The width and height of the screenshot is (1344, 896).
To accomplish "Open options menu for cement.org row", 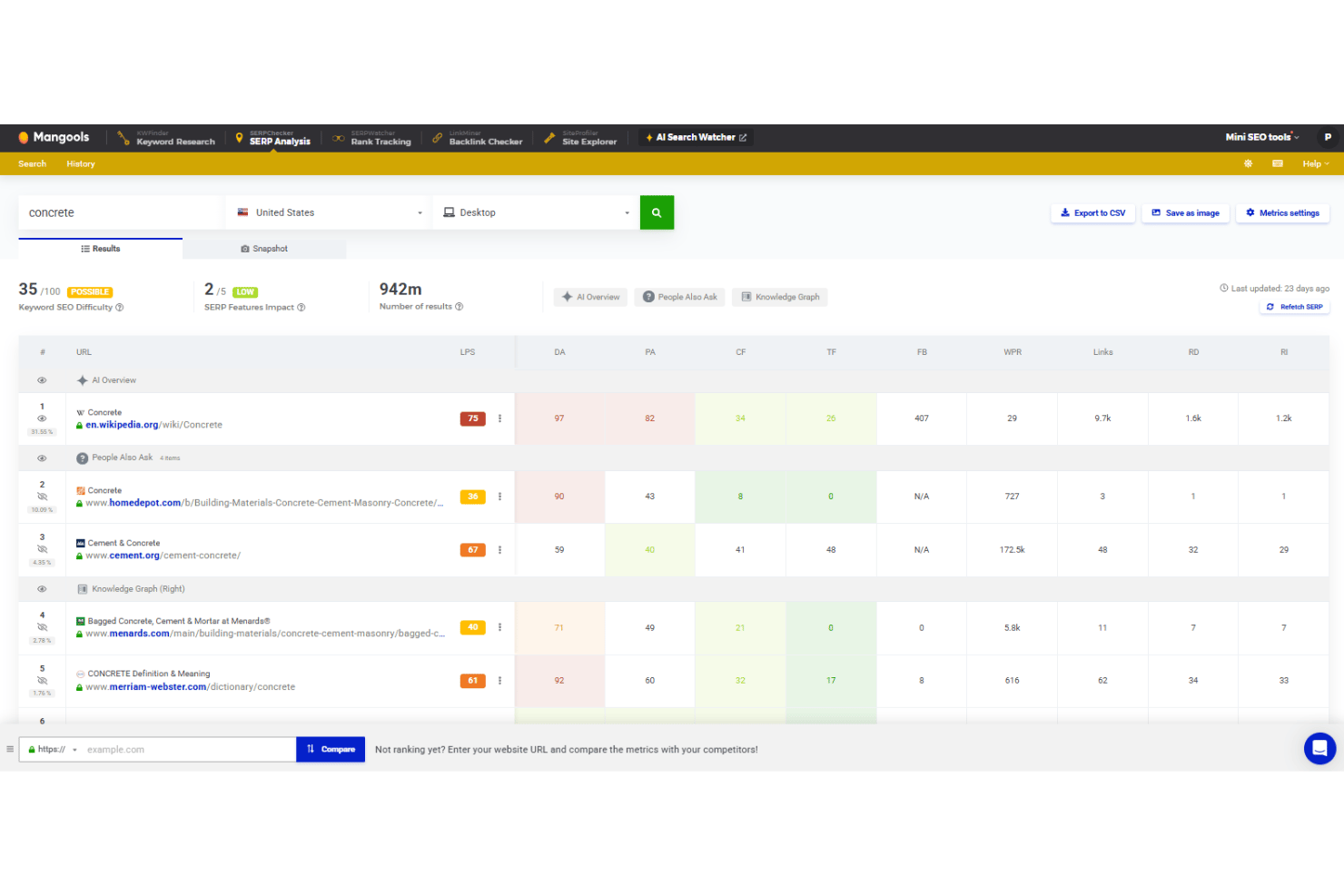I will [x=499, y=550].
